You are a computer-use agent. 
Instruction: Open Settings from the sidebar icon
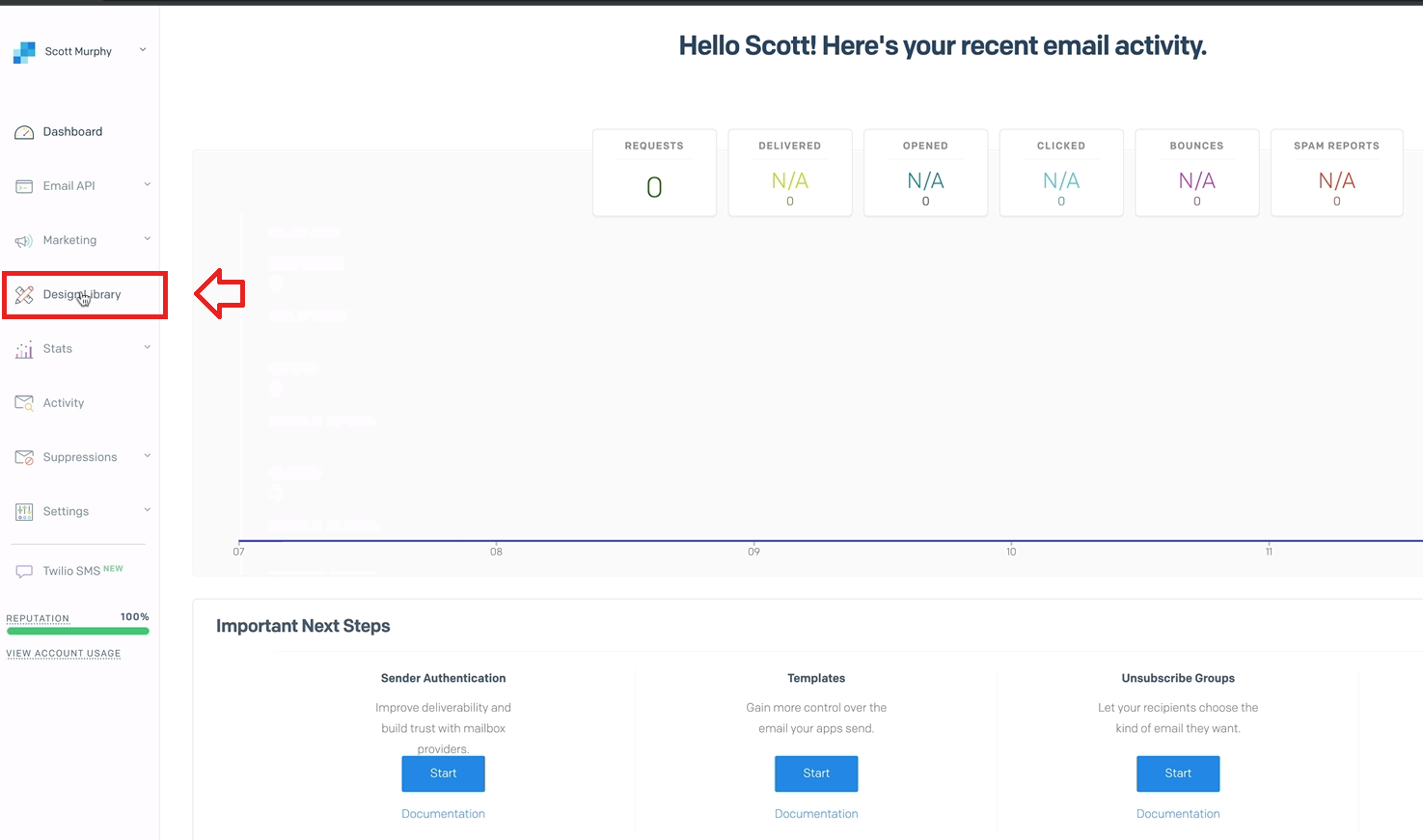tap(24, 510)
